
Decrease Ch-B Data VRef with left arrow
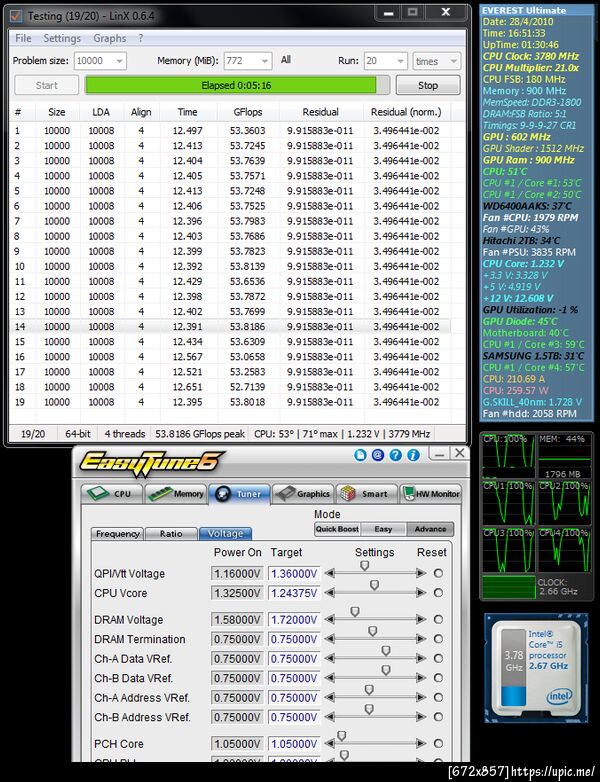[329, 678]
